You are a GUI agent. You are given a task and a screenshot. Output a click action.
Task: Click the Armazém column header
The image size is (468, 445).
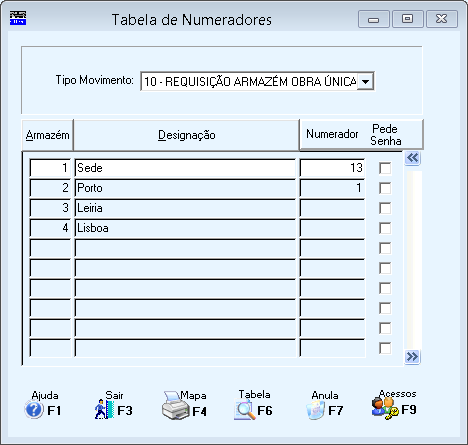pyautogui.click(x=47, y=135)
